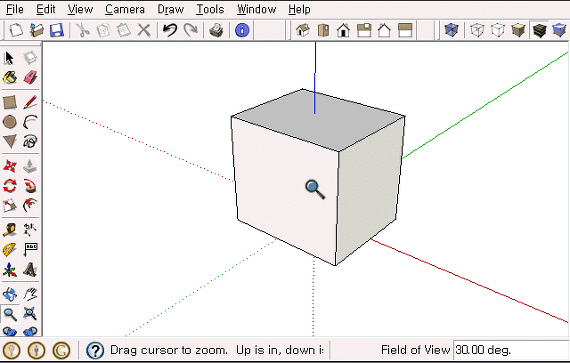The image size is (570, 363).
Task: Select the Pan hand tool
Action: click(30, 294)
